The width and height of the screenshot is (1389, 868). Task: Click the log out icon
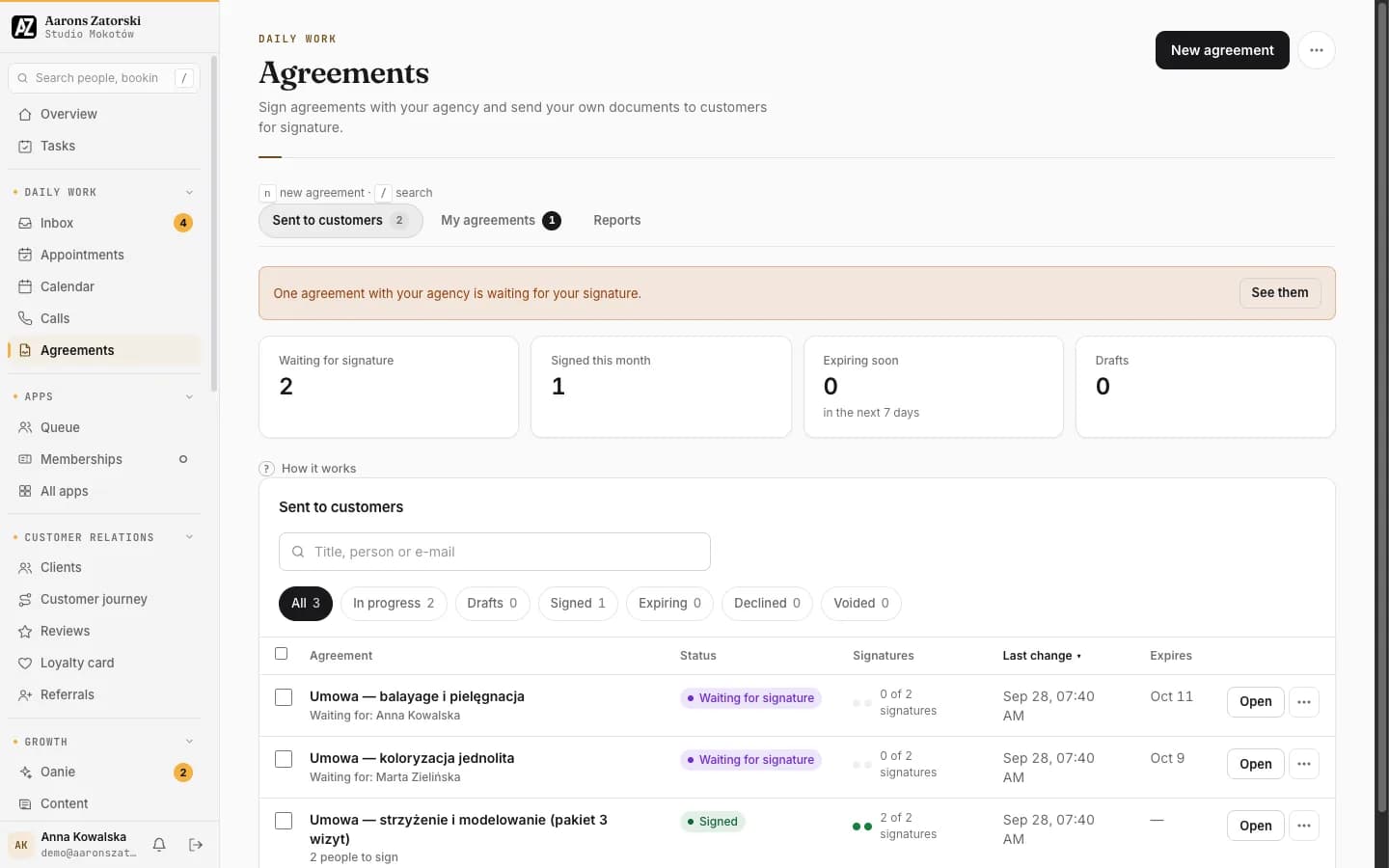click(196, 845)
